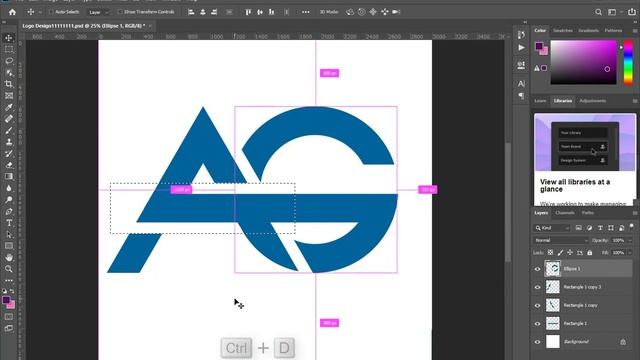Open the layer Kind filter dropdown

[x=552, y=228]
